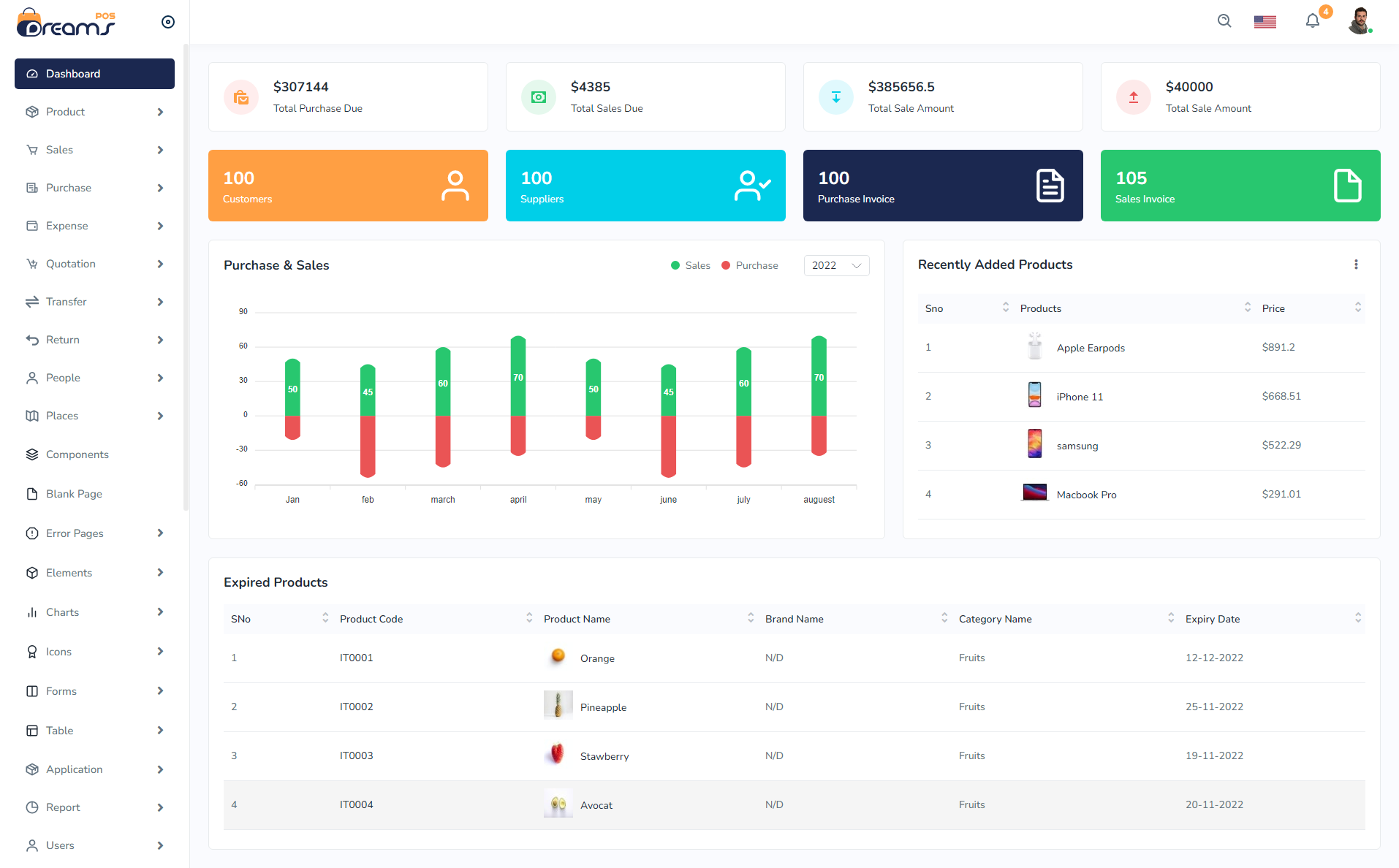Click the Customers person icon
The width and height of the screenshot is (1399, 868).
click(x=455, y=186)
